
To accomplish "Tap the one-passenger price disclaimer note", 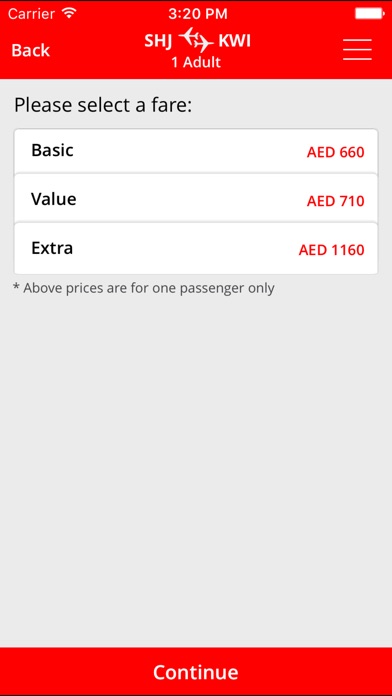I will pos(144,288).
